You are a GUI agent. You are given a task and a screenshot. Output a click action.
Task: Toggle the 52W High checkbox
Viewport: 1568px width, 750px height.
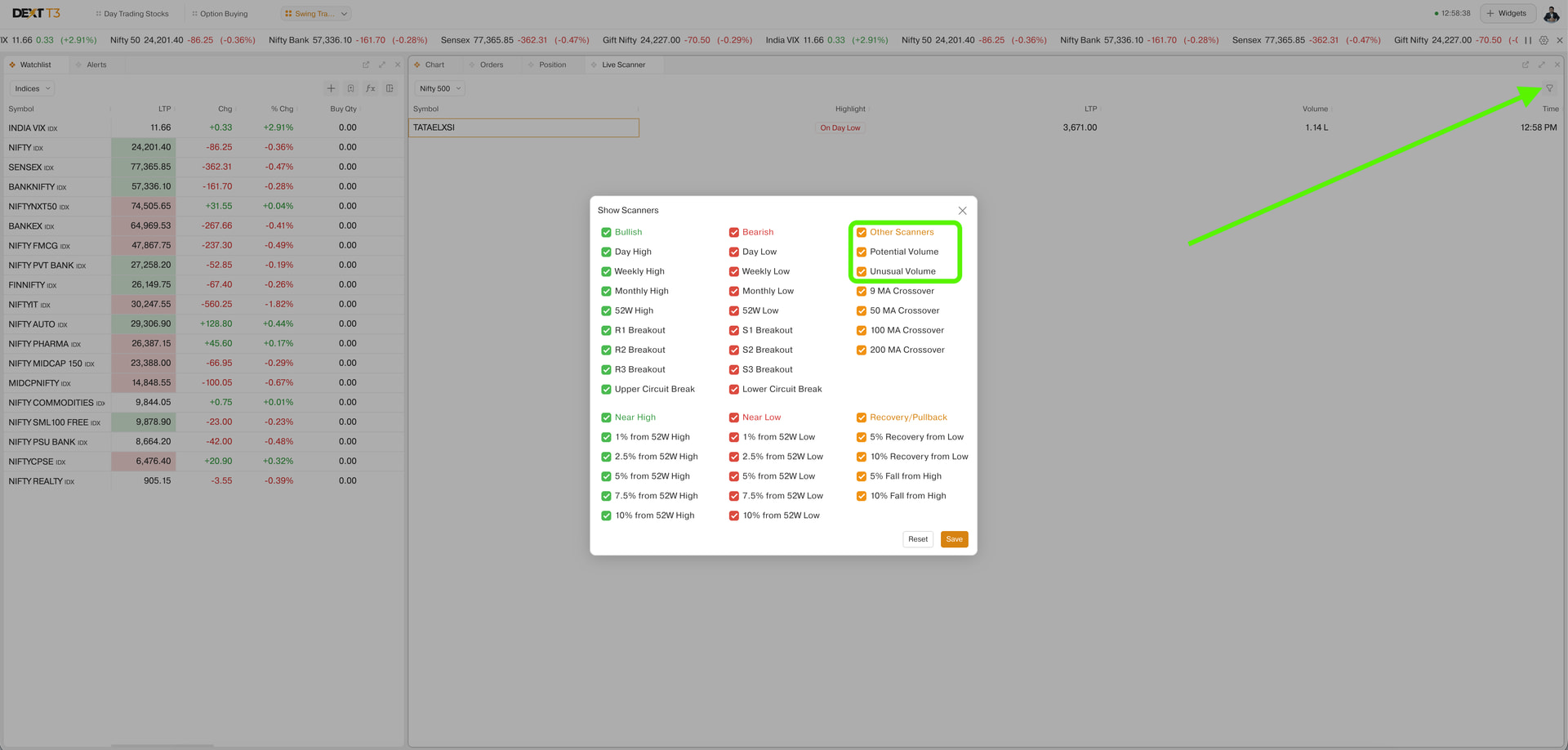tap(606, 311)
